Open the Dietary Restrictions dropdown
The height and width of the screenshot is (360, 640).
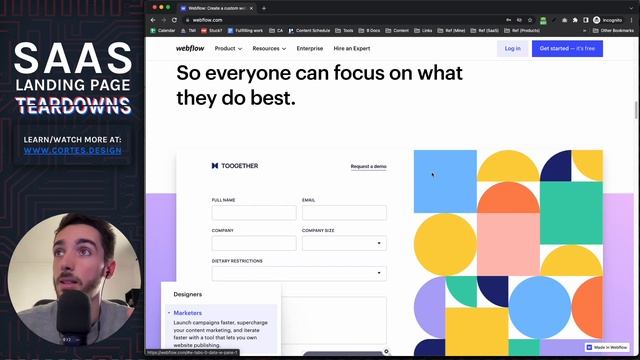coord(299,273)
